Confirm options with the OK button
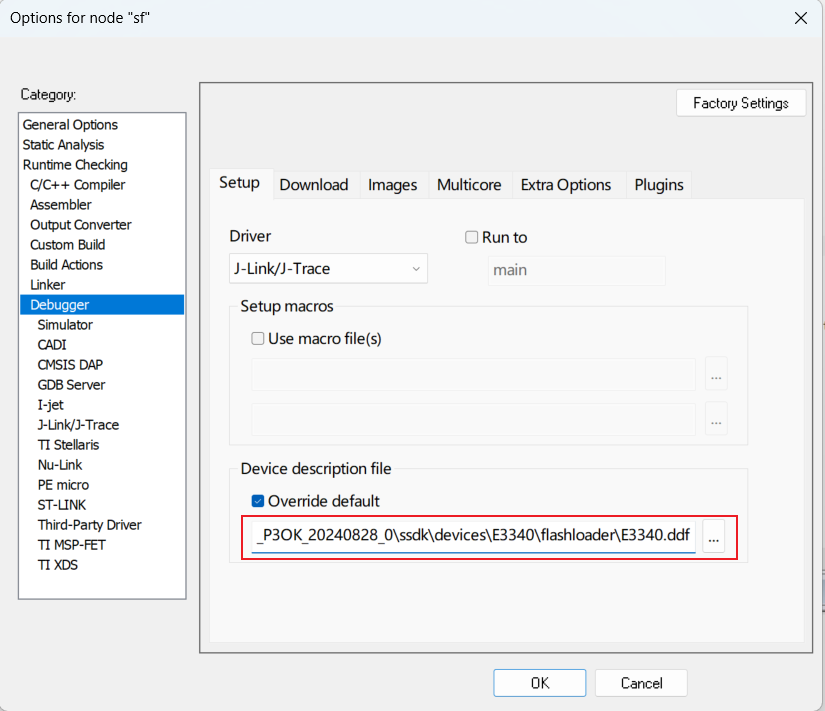The image size is (825, 711). pyautogui.click(x=539, y=682)
